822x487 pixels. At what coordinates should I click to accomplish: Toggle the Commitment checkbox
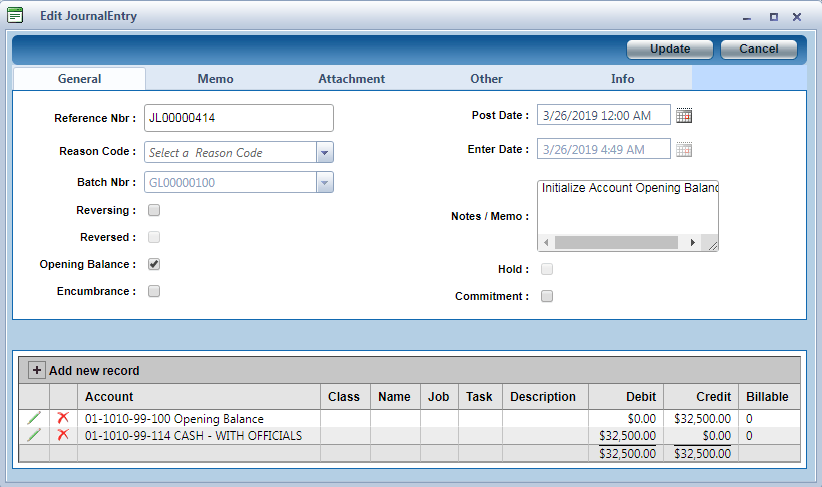tap(547, 296)
